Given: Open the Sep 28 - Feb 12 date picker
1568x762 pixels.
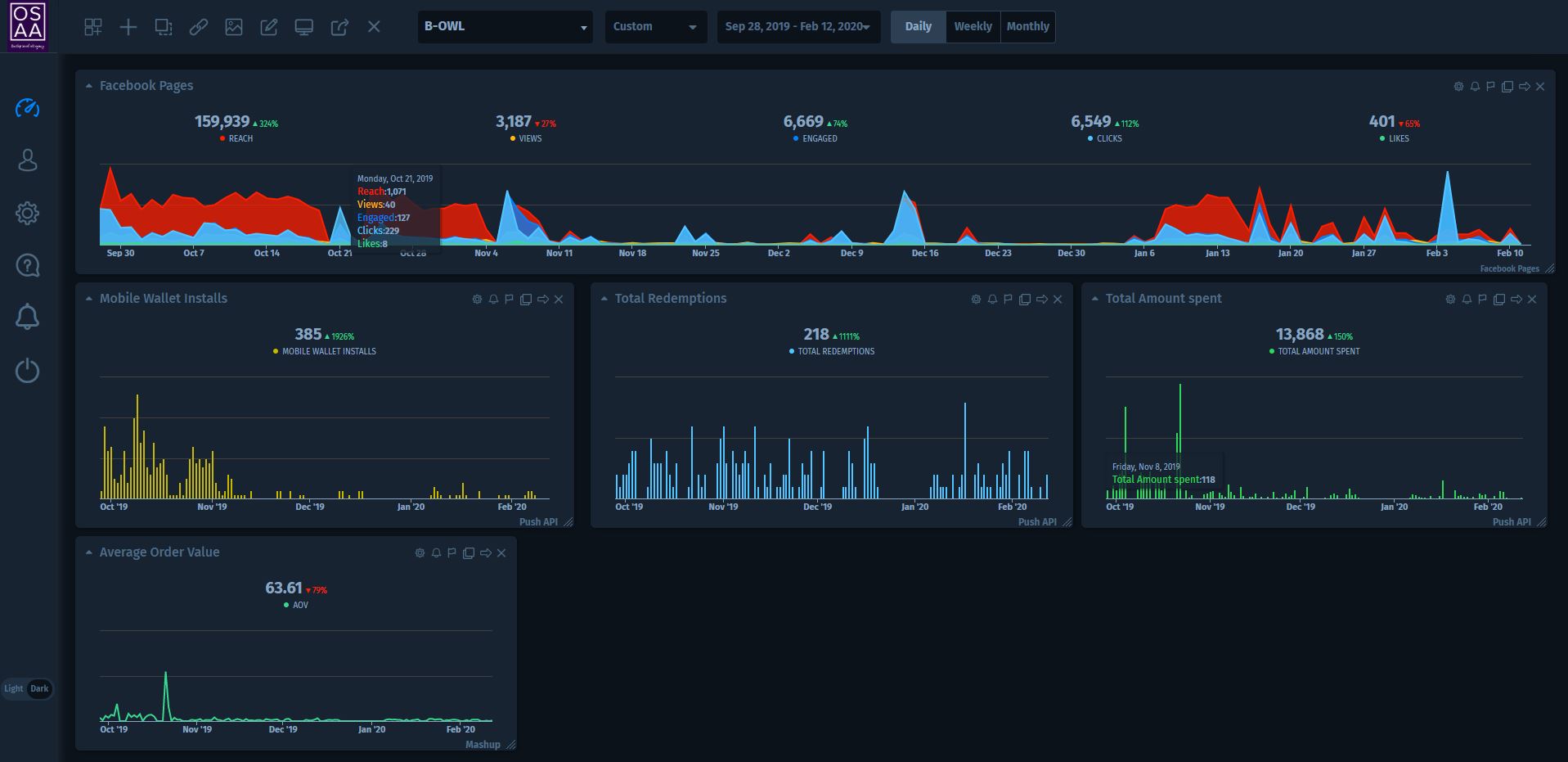Looking at the screenshot, I should pos(797,26).
